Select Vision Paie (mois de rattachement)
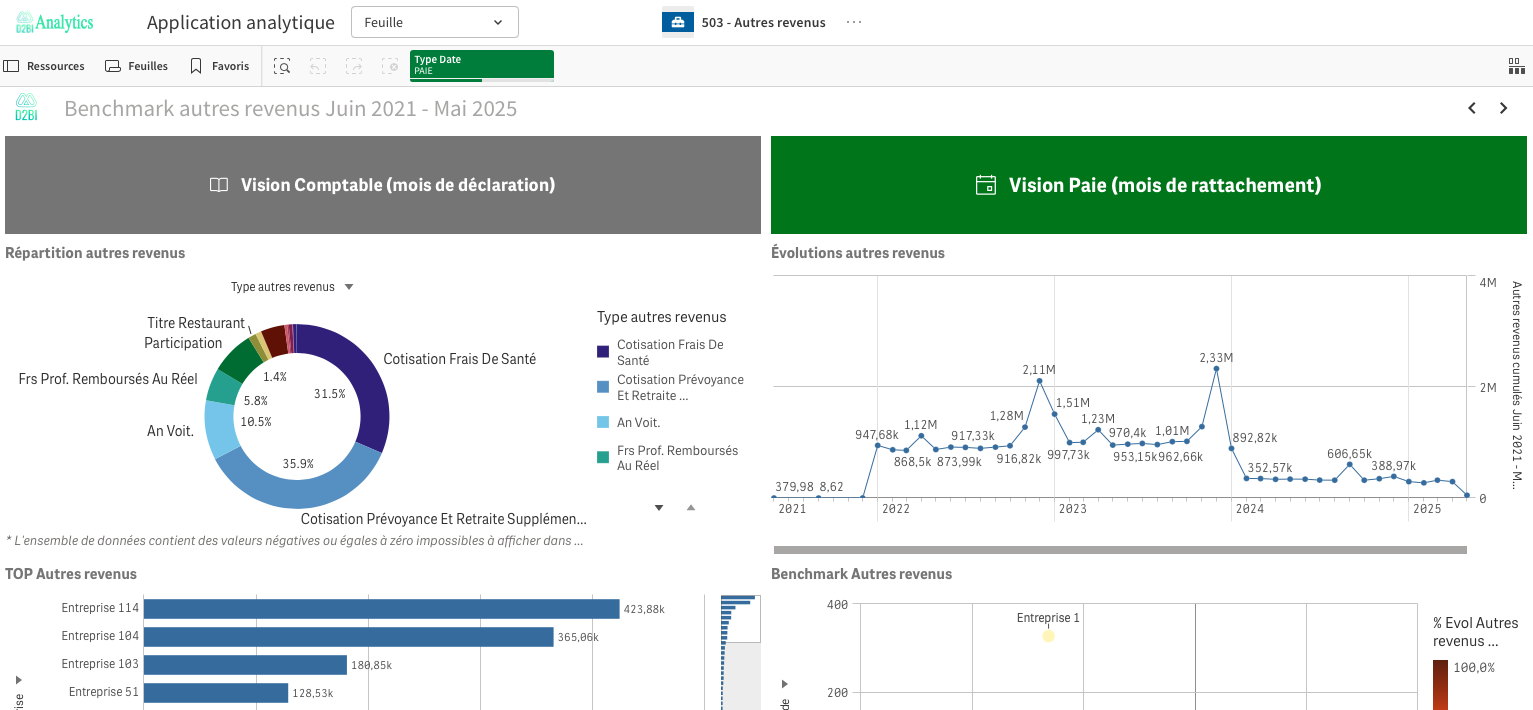1533x710 pixels. 1148,185
